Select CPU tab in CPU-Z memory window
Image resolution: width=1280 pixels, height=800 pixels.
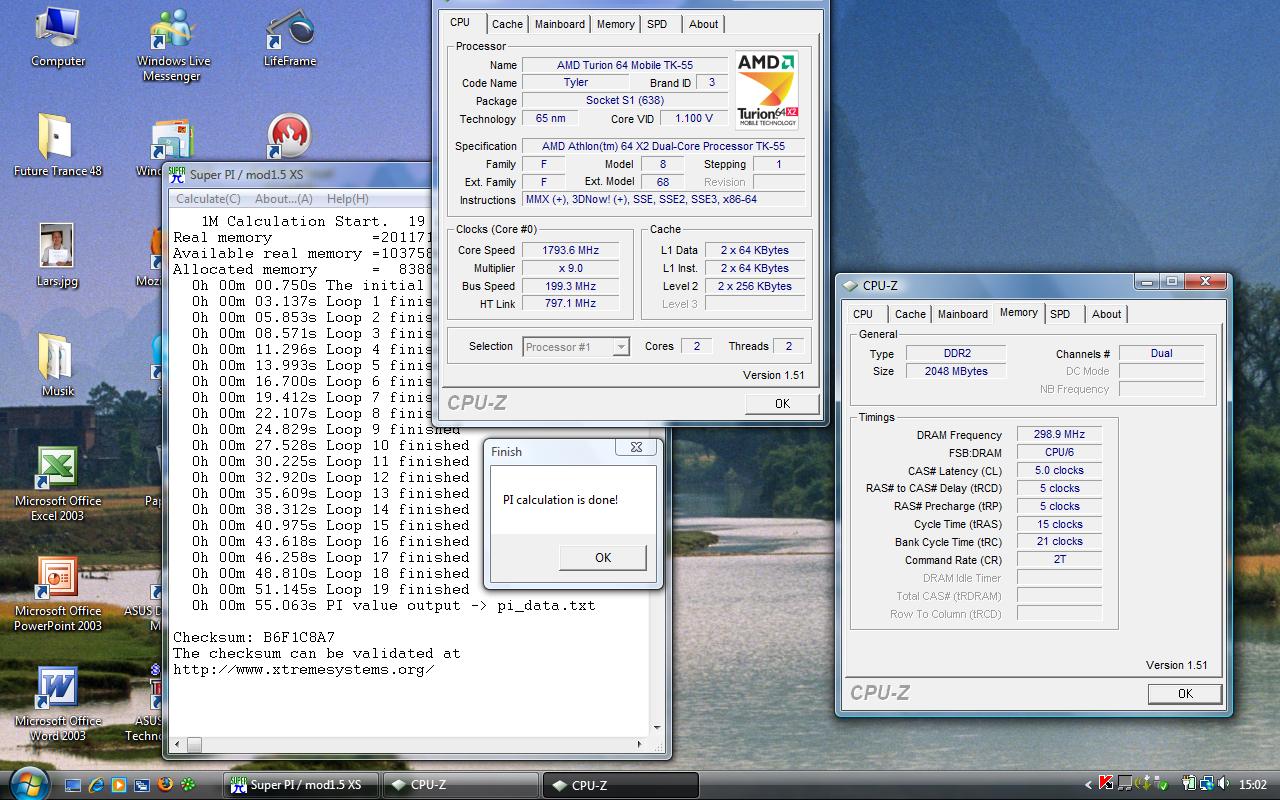[x=863, y=314]
